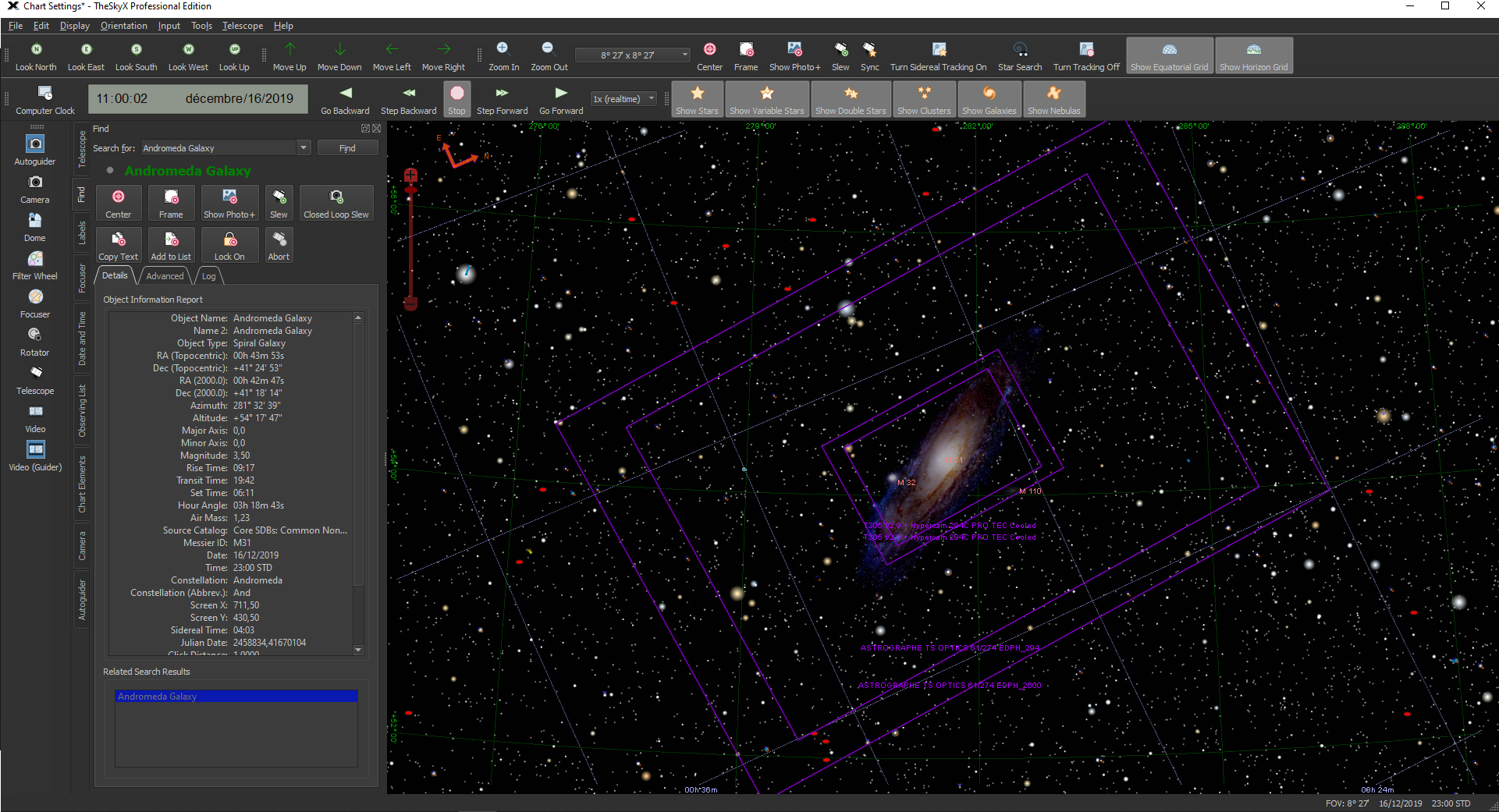This screenshot has height=812, width=1499.
Task: Click the Sync telescope icon
Action: [x=869, y=56]
